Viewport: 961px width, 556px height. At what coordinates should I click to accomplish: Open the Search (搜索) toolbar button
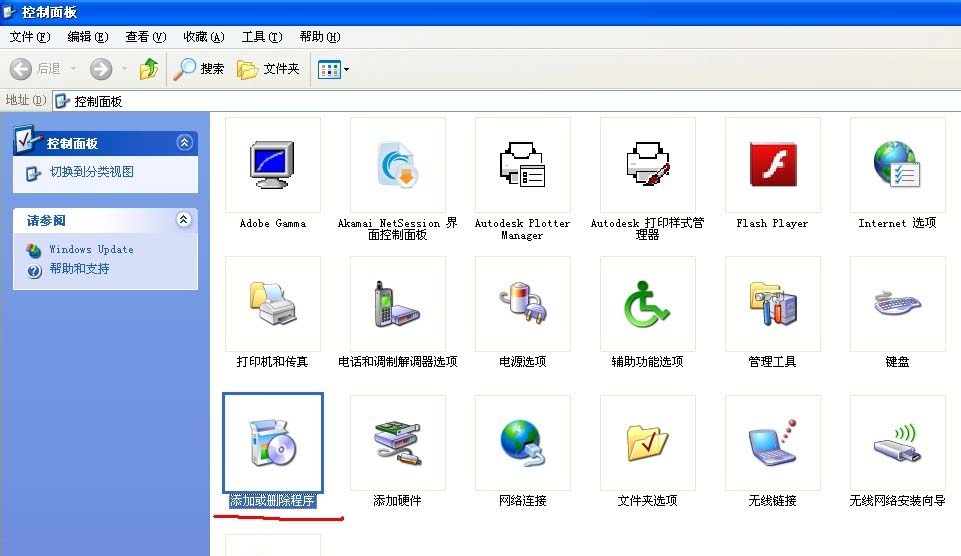point(199,69)
